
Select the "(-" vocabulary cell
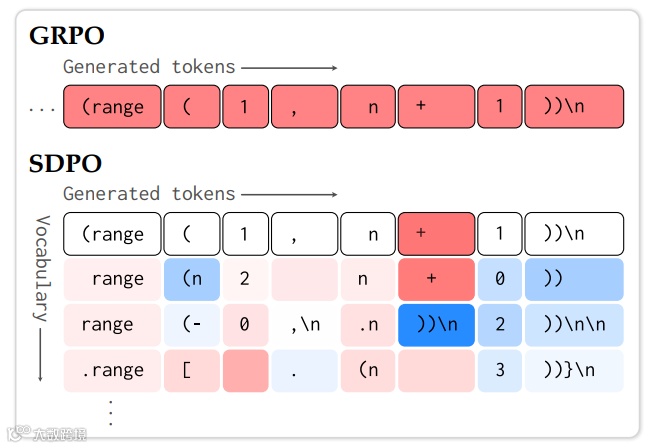tap(192, 325)
